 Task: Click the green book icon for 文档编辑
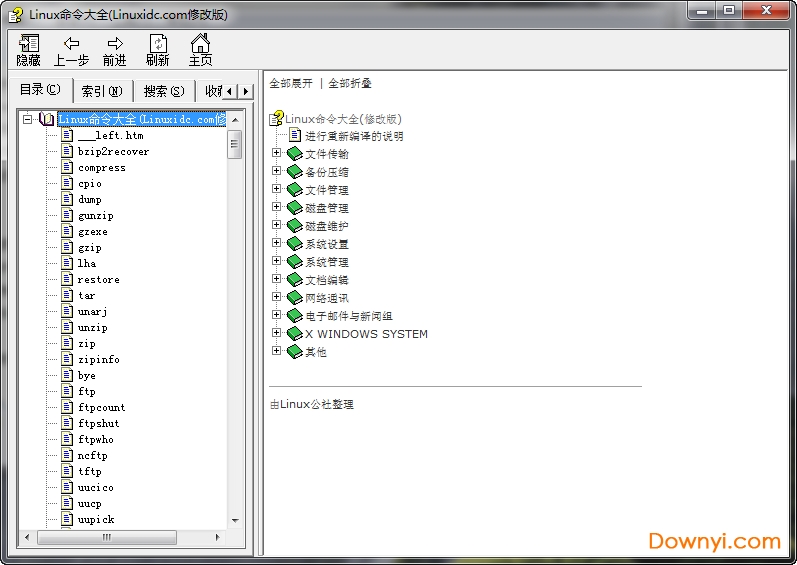294,279
